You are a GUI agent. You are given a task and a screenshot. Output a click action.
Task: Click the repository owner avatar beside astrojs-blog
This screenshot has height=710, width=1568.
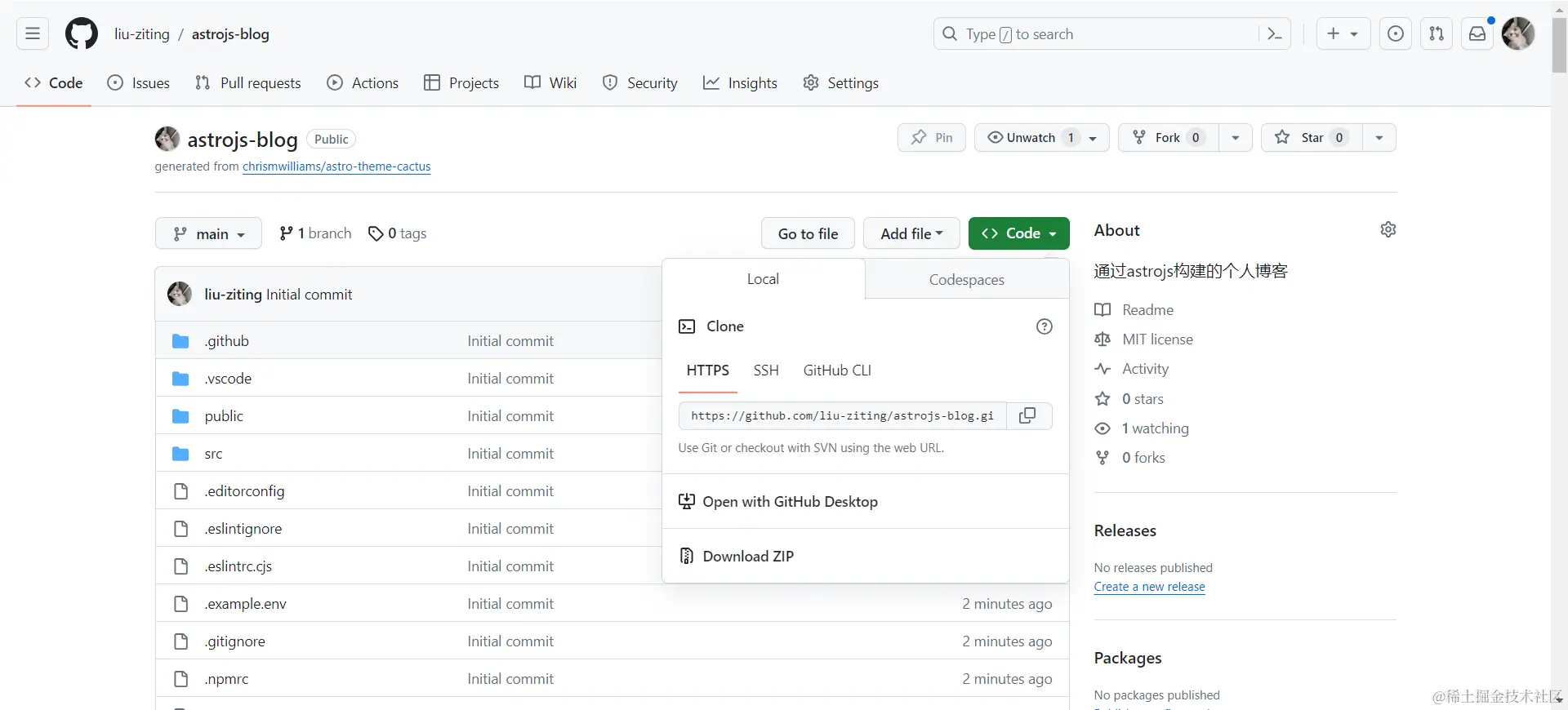coord(167,139)
